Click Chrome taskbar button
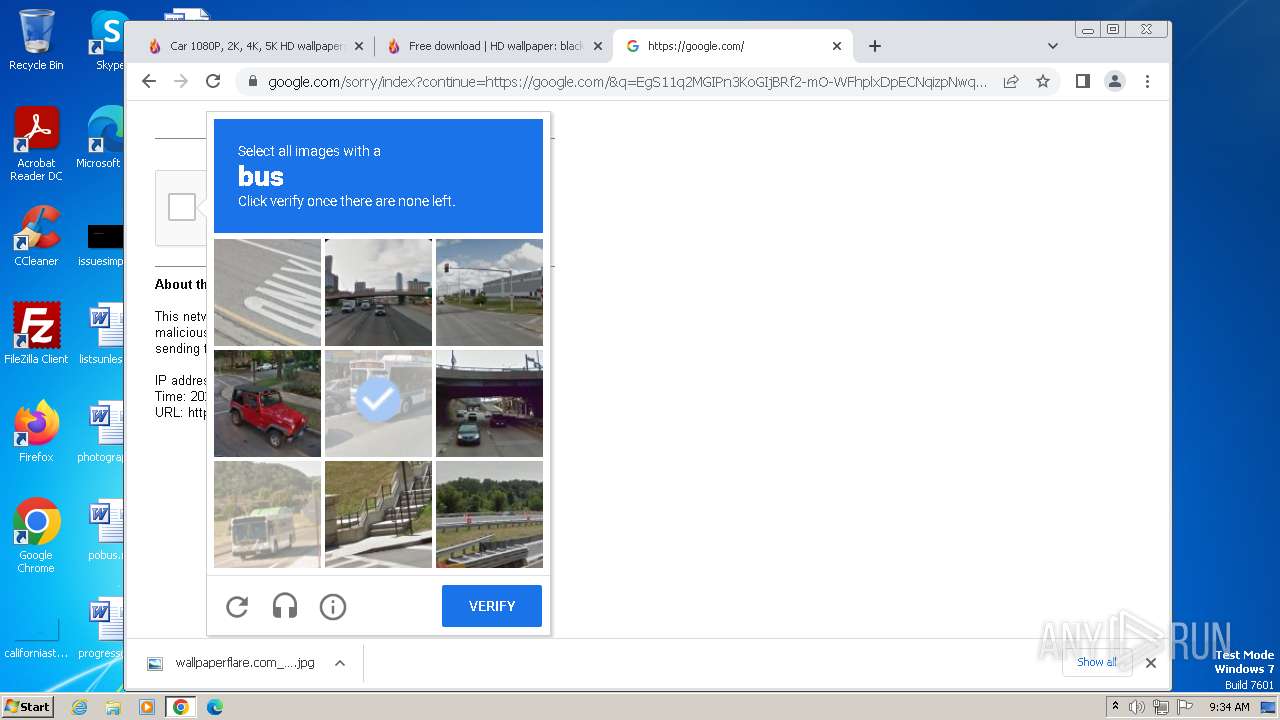 [180, 707]
